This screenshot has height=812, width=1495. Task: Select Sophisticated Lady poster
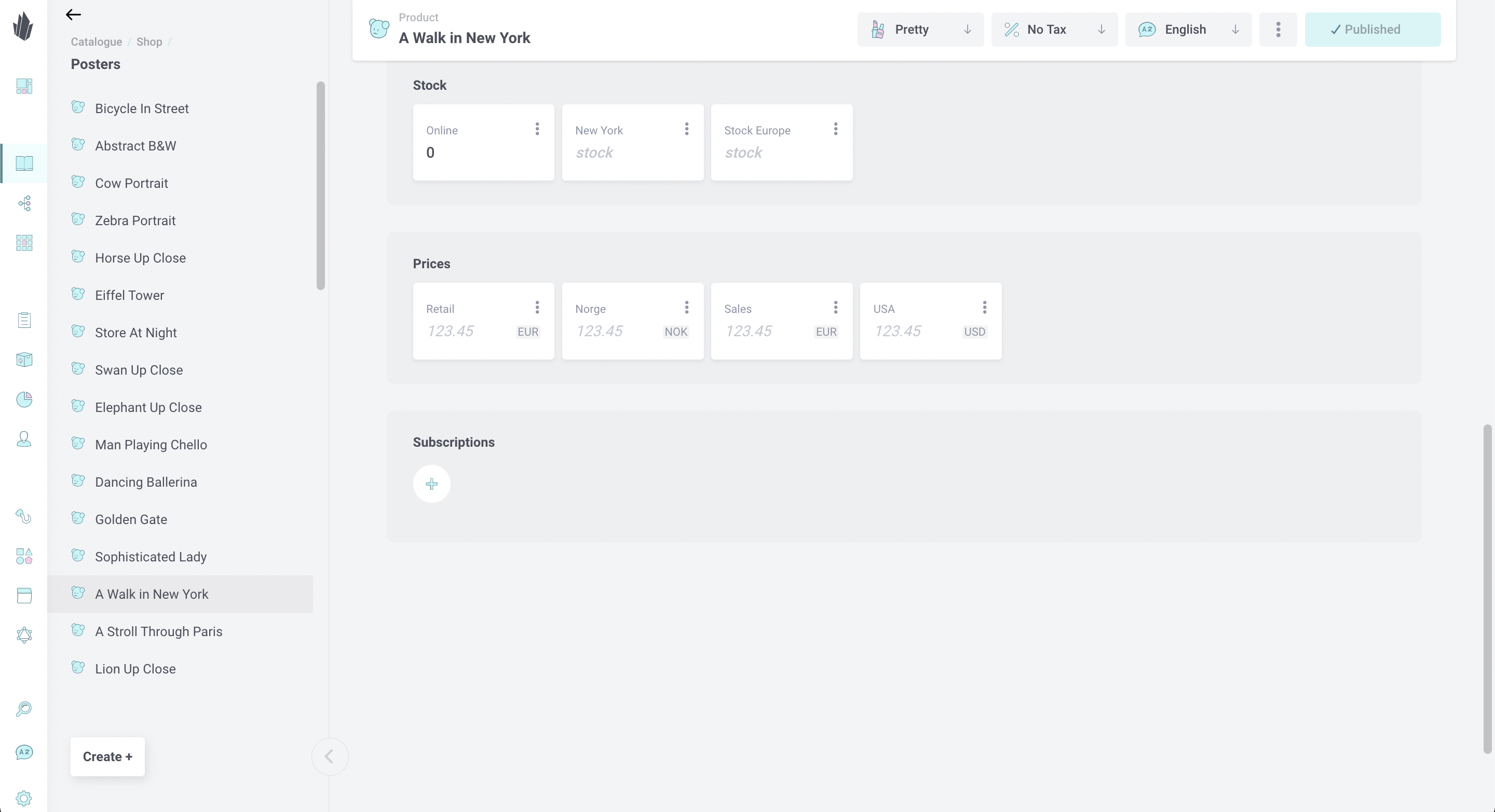pos(180,557)
